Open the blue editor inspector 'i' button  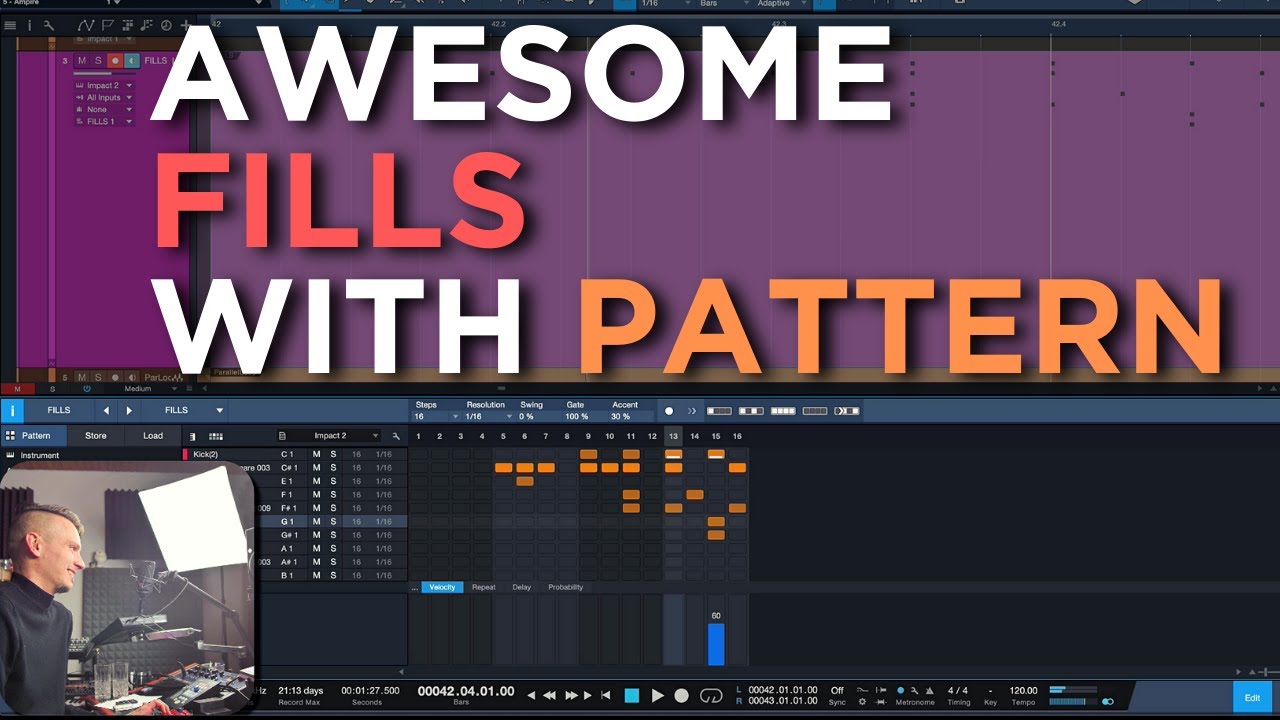[12, 410]
